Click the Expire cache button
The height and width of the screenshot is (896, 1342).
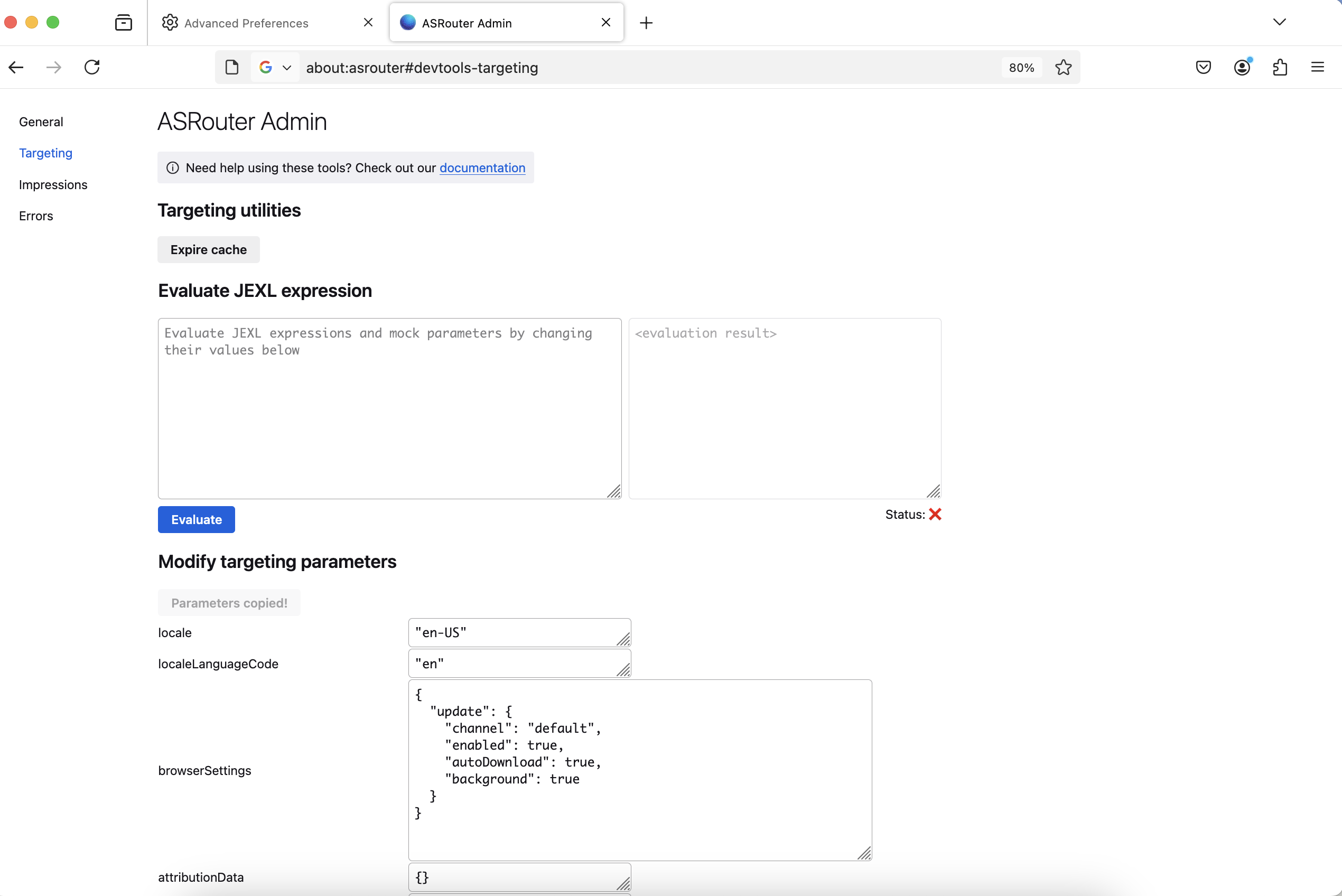click(x=208, y=249)
